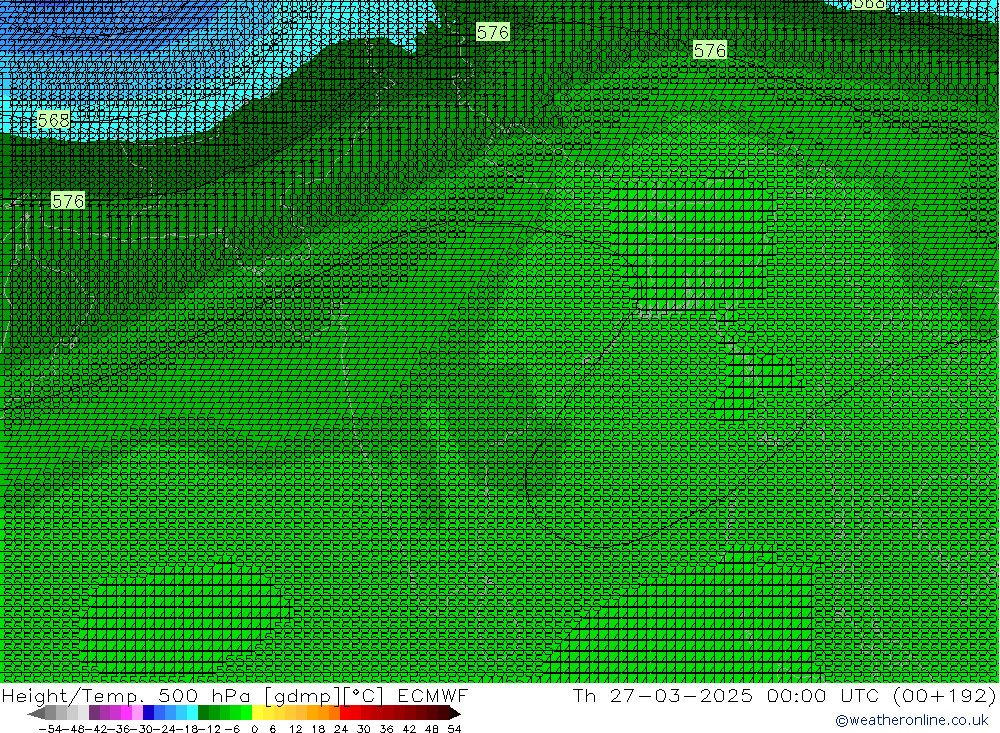The height and width of the screenshot is (733, 1000).
Task: Click the 576 contour label at top center
Action: (492, 32)
